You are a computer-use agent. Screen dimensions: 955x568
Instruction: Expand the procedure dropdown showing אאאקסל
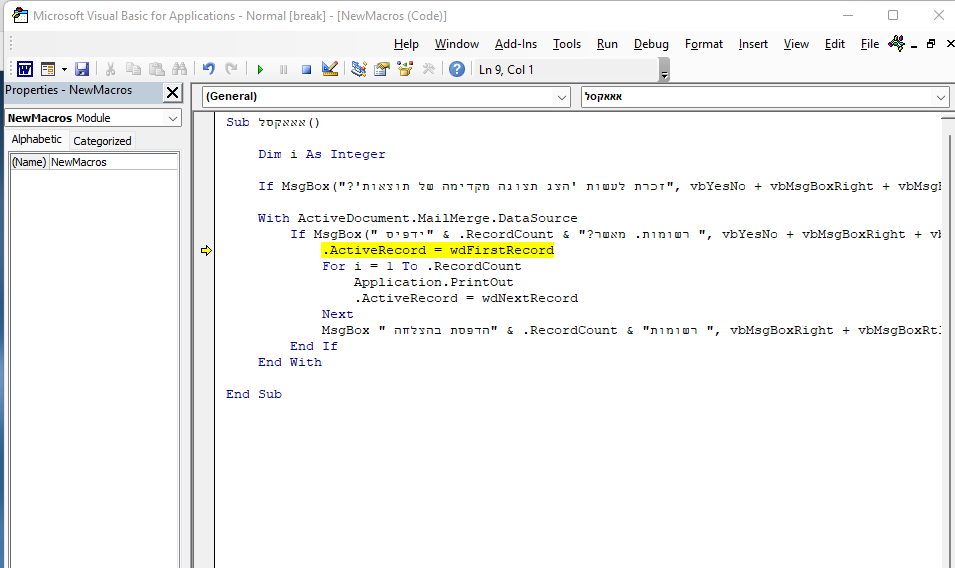pyautogui.click(x=940, y=97)
